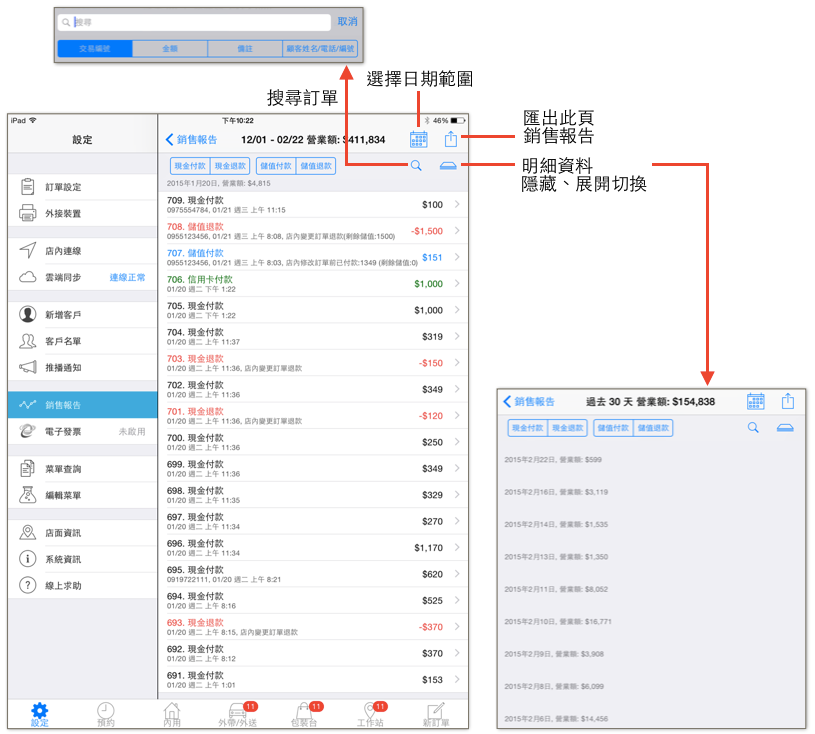Tap the export sales report share icon

coord(451,139)
